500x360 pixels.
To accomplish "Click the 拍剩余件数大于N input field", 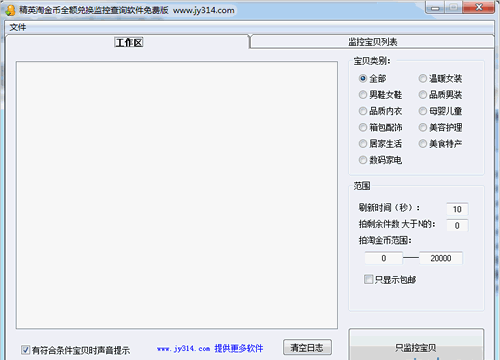I will [x=457, y=225].
